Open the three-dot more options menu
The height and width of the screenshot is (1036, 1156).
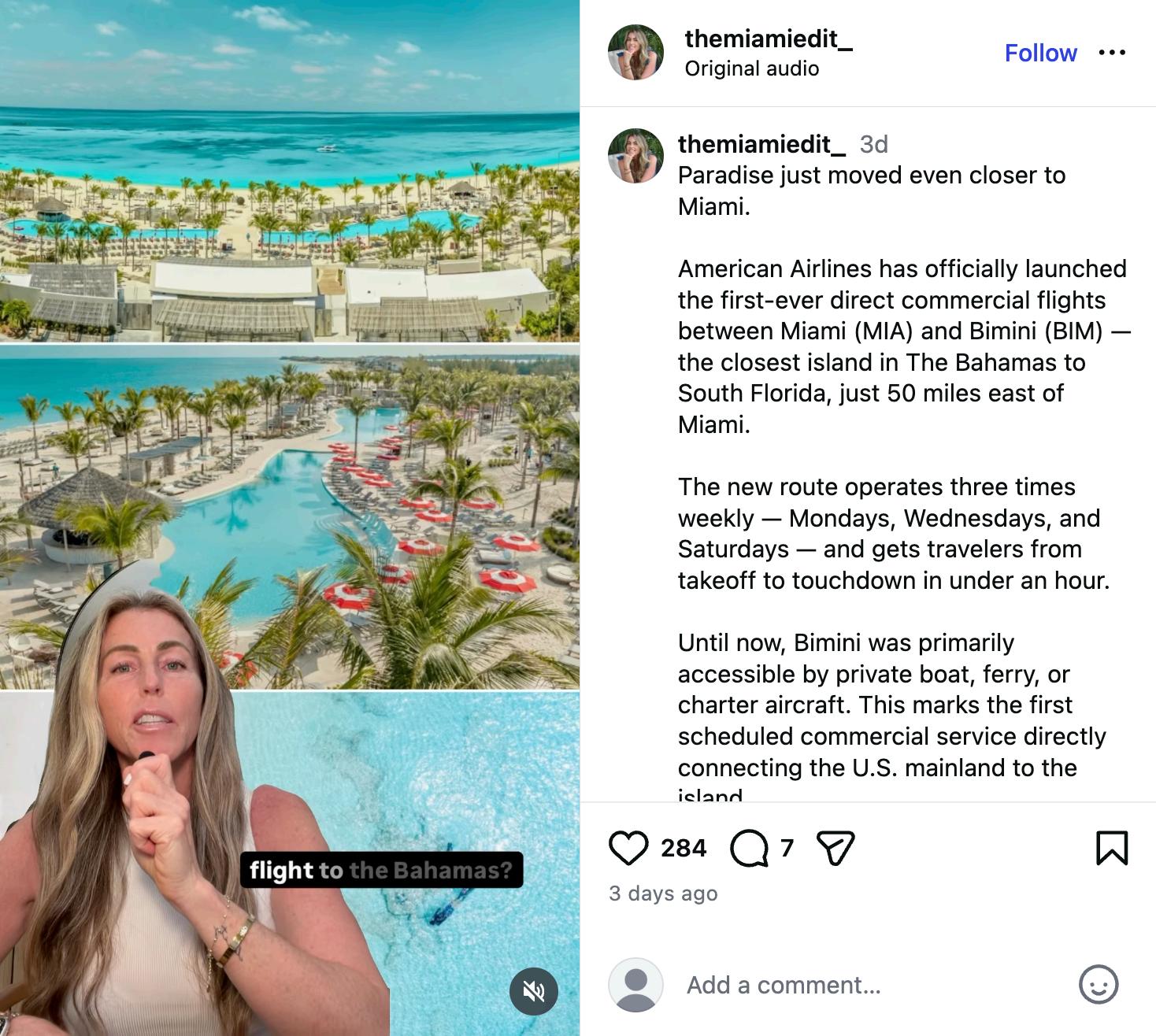tap(1112, 53)
